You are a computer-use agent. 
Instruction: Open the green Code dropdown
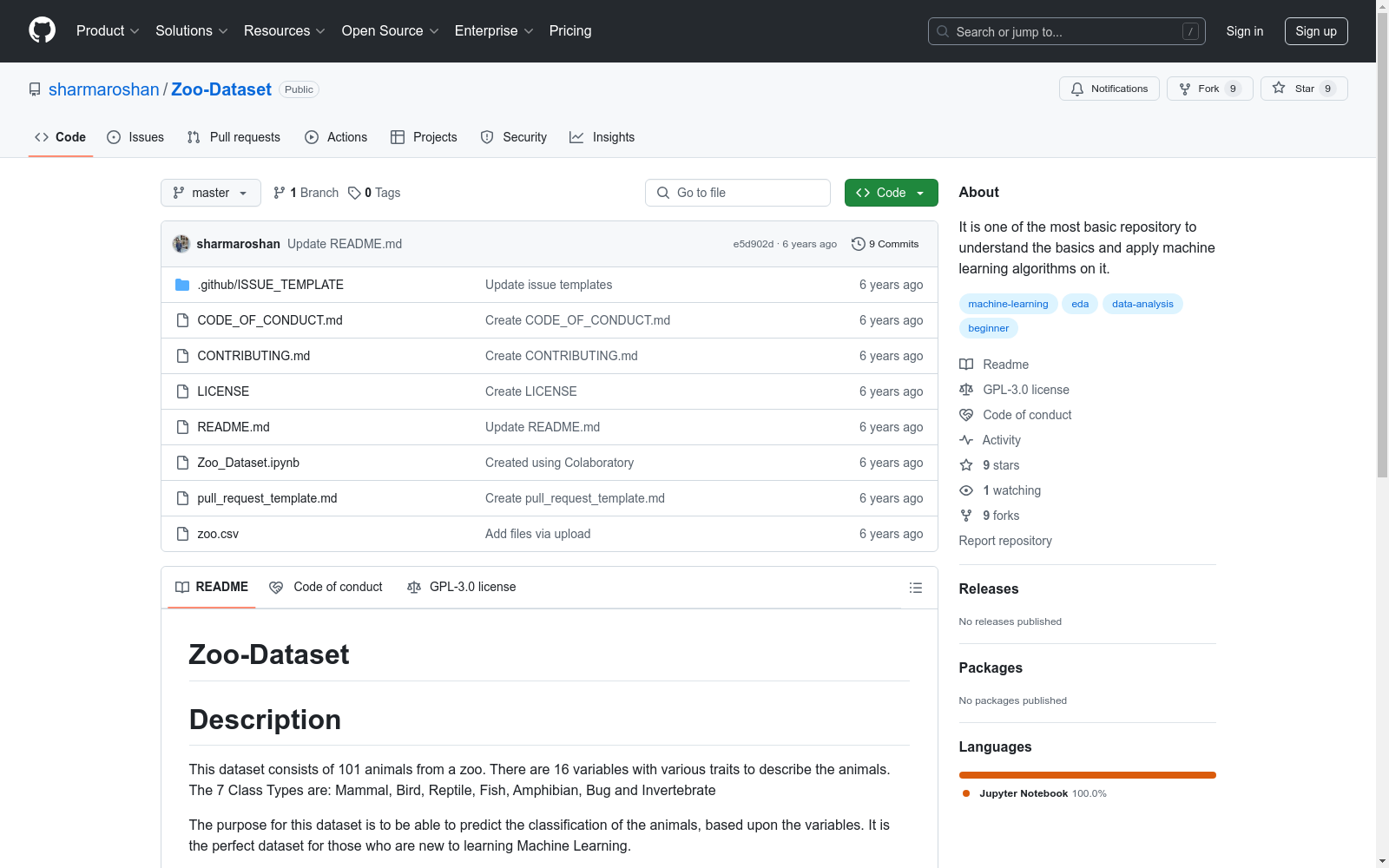[891, 193]
